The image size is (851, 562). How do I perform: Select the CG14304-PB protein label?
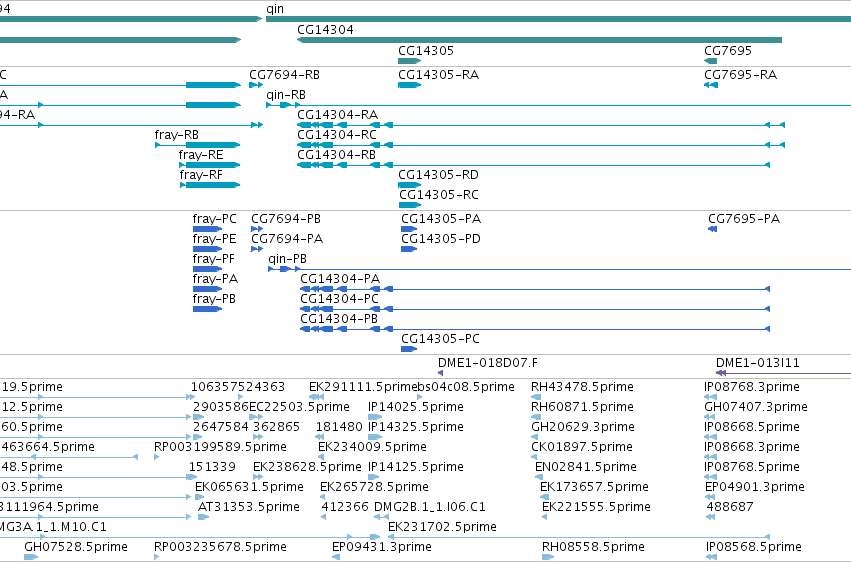point(339,320)
